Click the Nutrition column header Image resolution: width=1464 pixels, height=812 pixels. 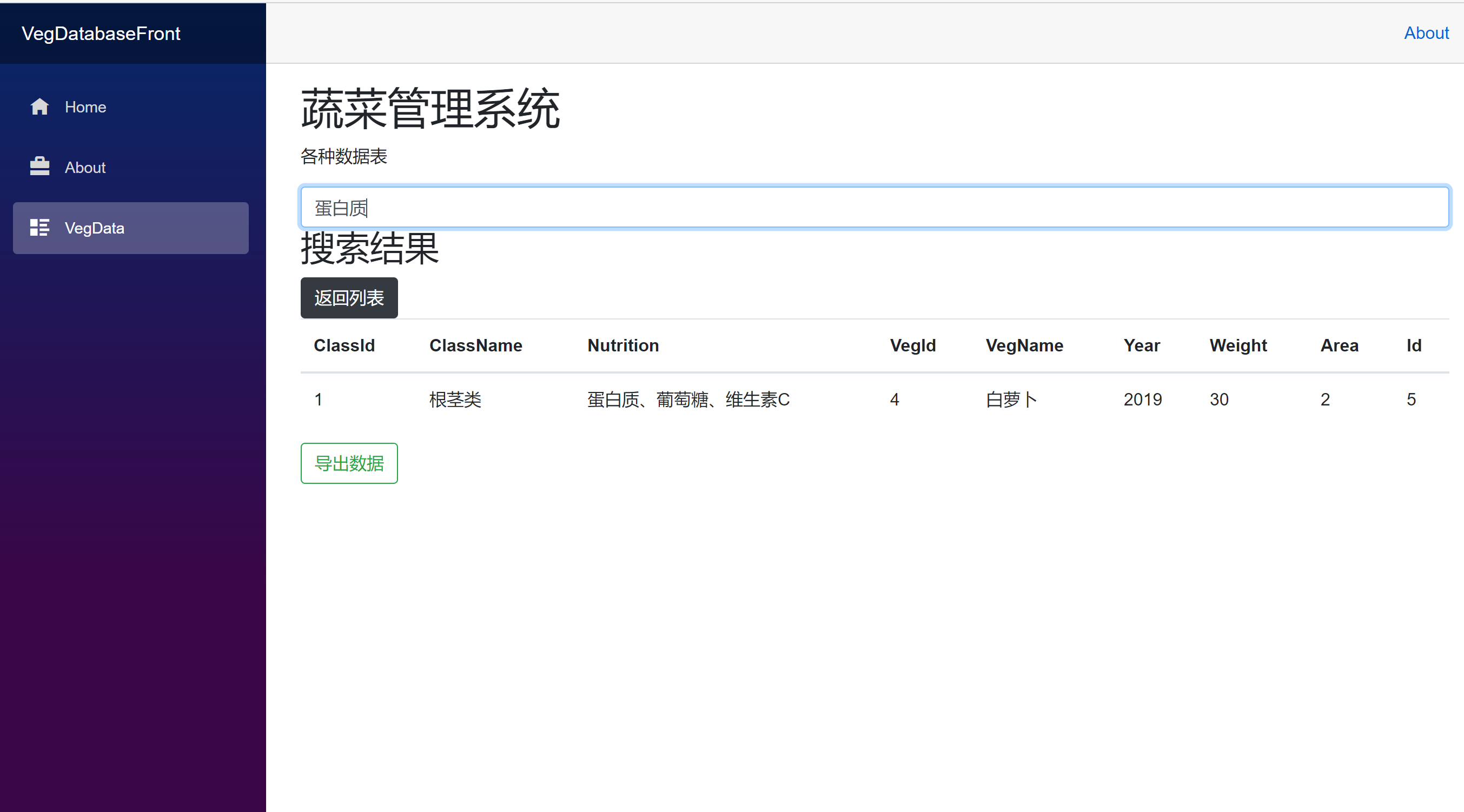[623, 345]
